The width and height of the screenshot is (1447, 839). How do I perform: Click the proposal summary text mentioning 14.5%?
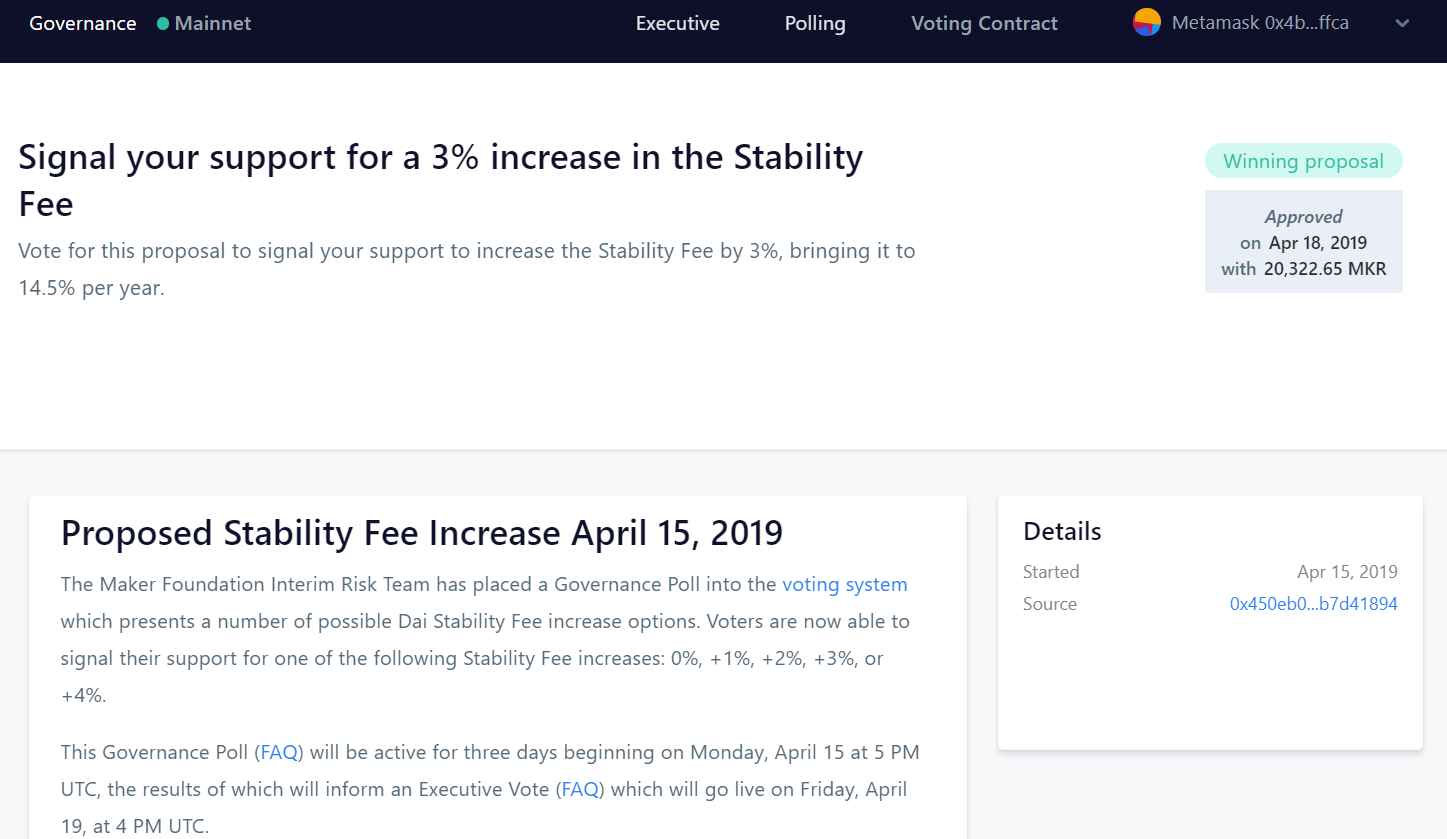point(466,269)
